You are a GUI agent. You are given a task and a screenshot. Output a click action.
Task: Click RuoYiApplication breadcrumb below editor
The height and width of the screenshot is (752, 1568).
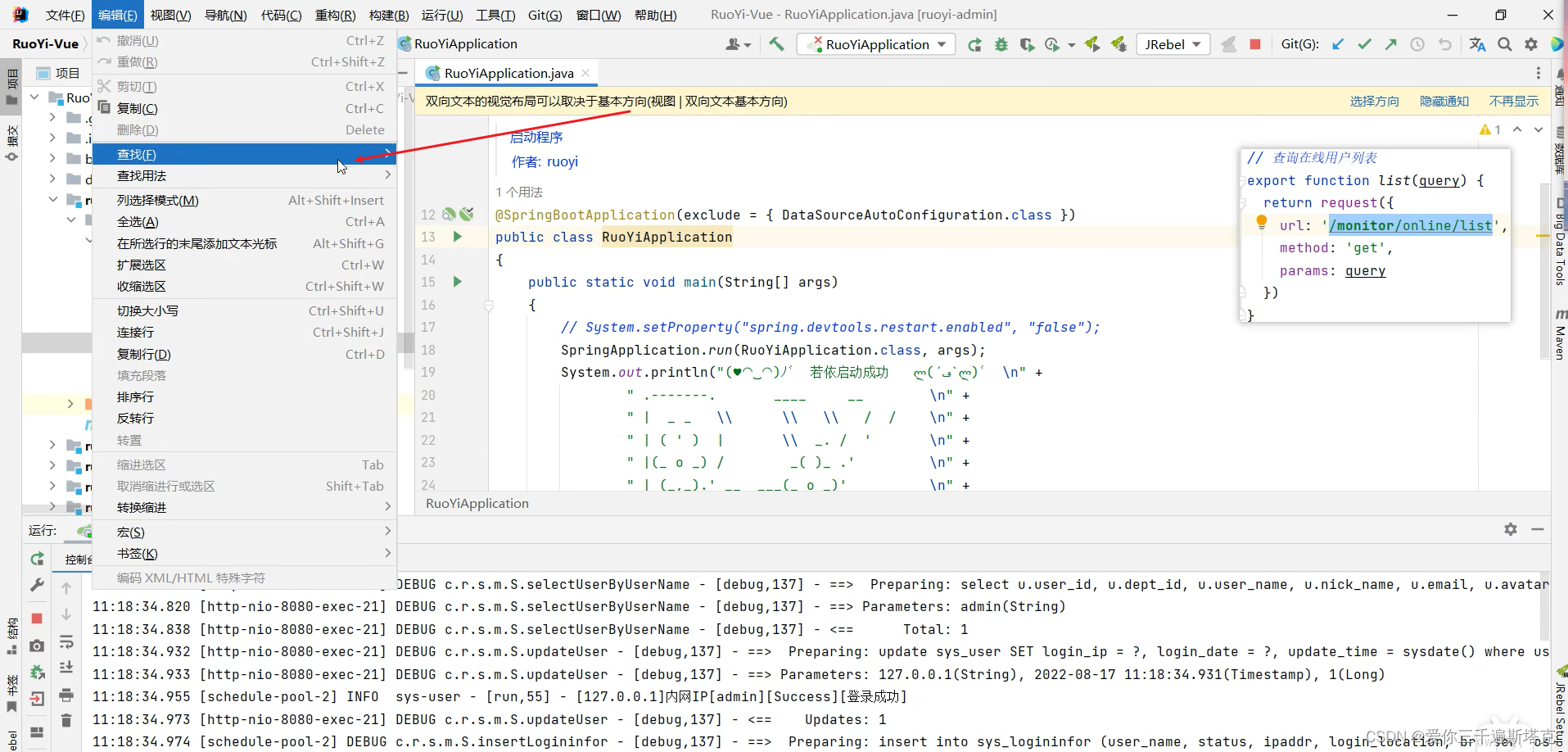477,503
